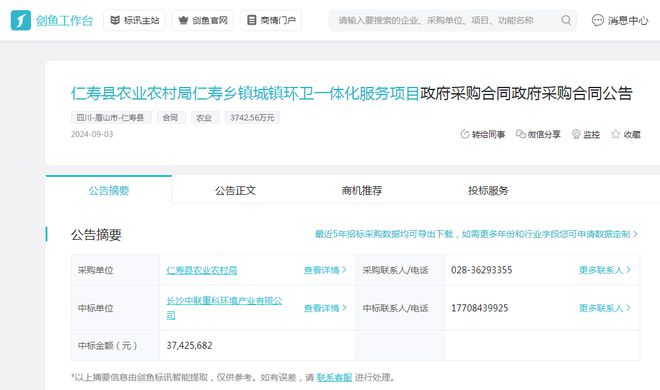The image size is (660, 390).
Task: Open 消息中心 message center
Action: pyautogui.click(x=620, y=20)
